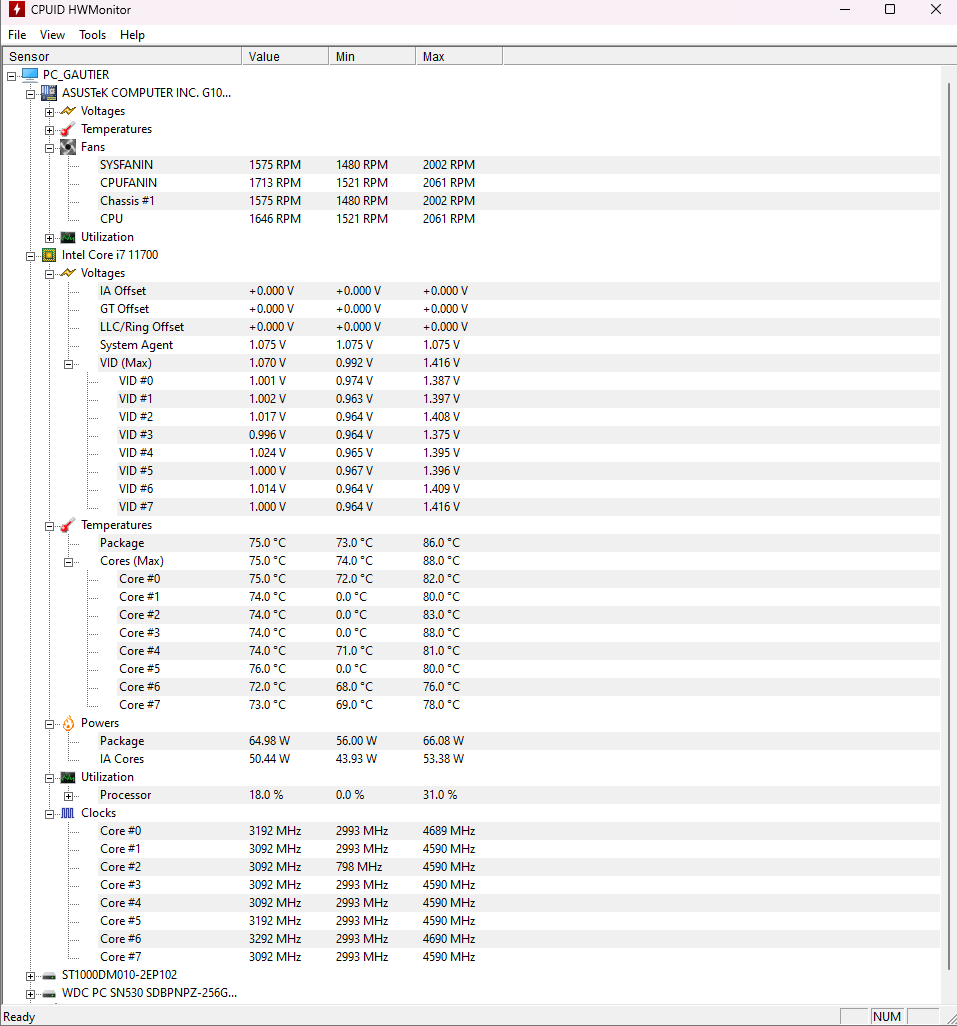Click the Clocks waveform icon
Viewport: 957px width, 1026px height.
(68, 813)
